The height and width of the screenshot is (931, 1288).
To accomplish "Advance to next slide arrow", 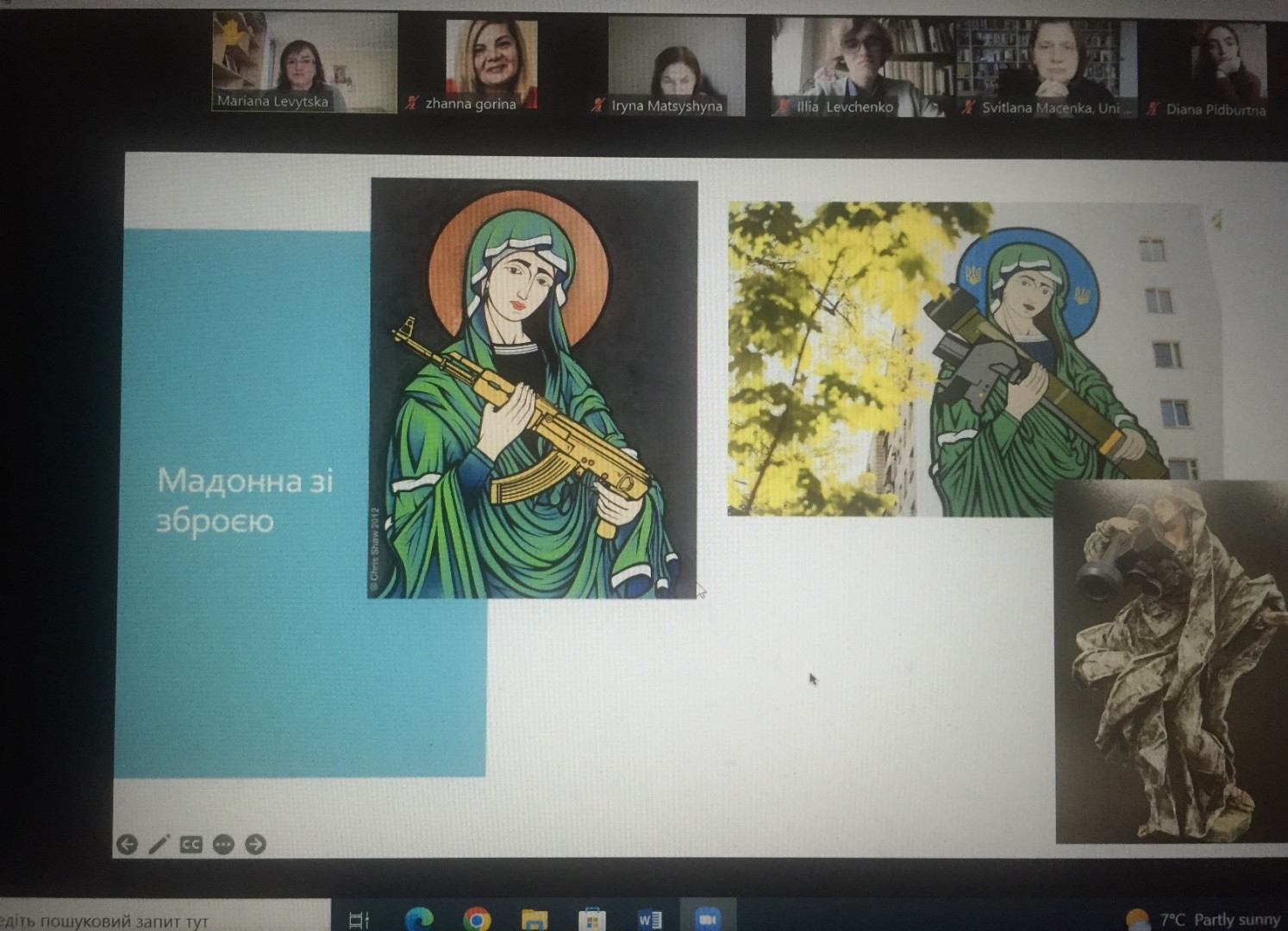I will (255, 844).
